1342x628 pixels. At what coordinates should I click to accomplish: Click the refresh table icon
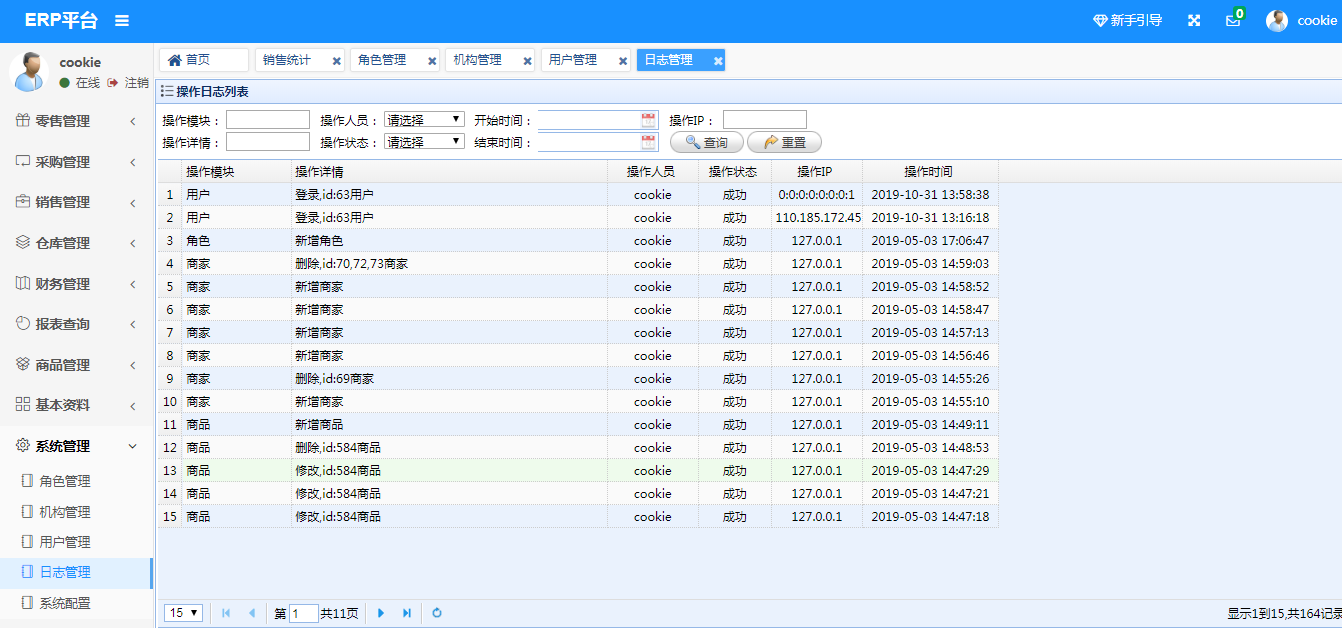(x=437, y=613)
